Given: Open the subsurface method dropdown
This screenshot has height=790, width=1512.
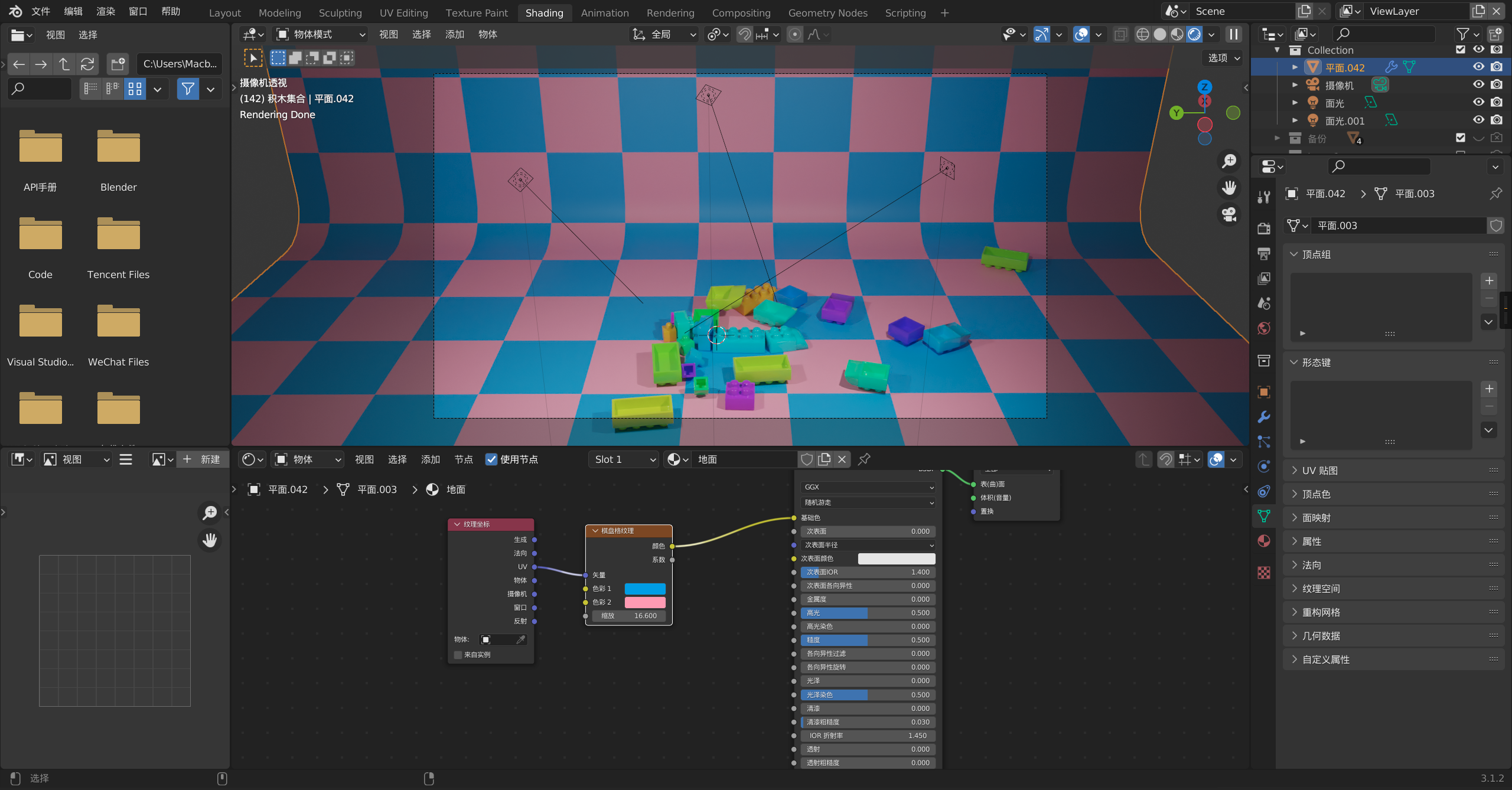Looking at the screenshot, I should coord(868,502).
